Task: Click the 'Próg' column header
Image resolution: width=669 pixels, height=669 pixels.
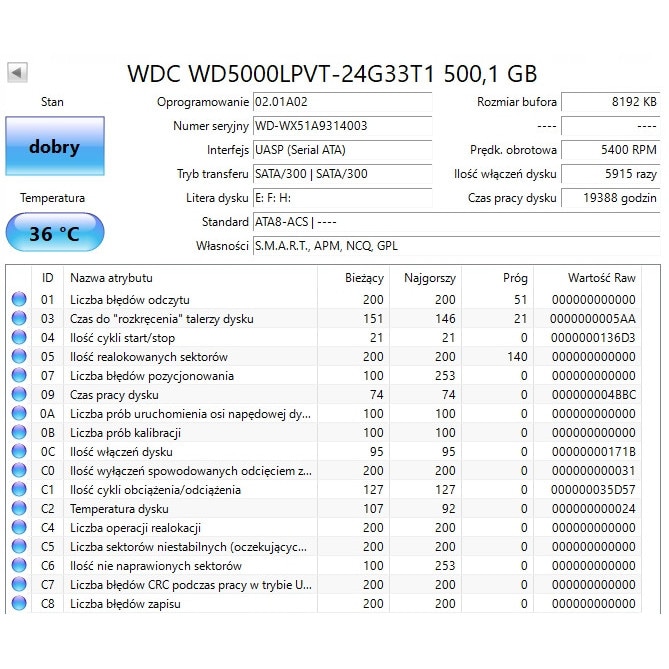Action: click(514, 278)
